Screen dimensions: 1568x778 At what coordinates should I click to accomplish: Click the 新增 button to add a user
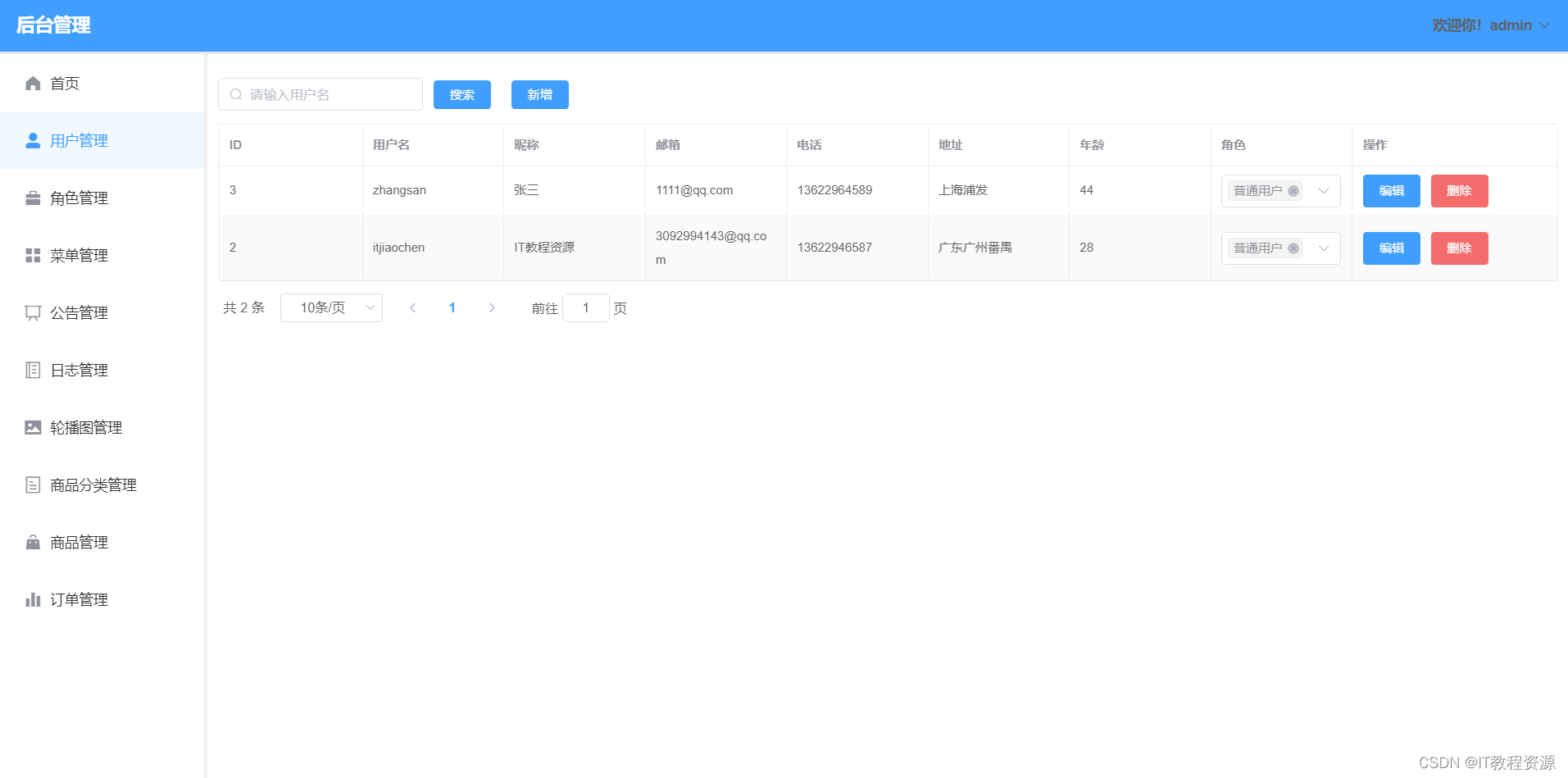(x=539, y=94)
